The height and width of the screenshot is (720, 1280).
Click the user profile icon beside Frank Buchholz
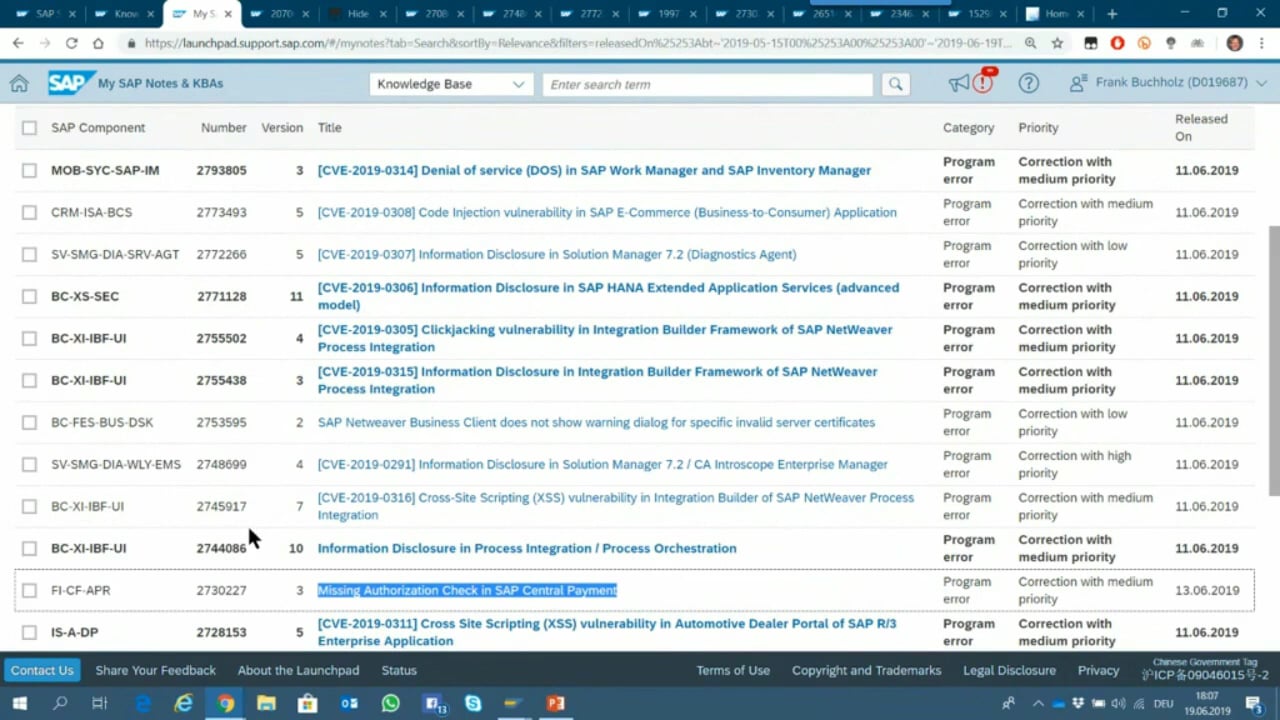(1078, 84)
